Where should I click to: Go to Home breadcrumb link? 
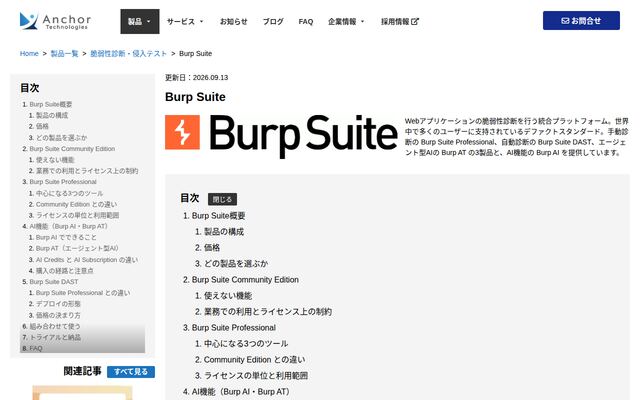pyautogui.click(x=29, y=53)
